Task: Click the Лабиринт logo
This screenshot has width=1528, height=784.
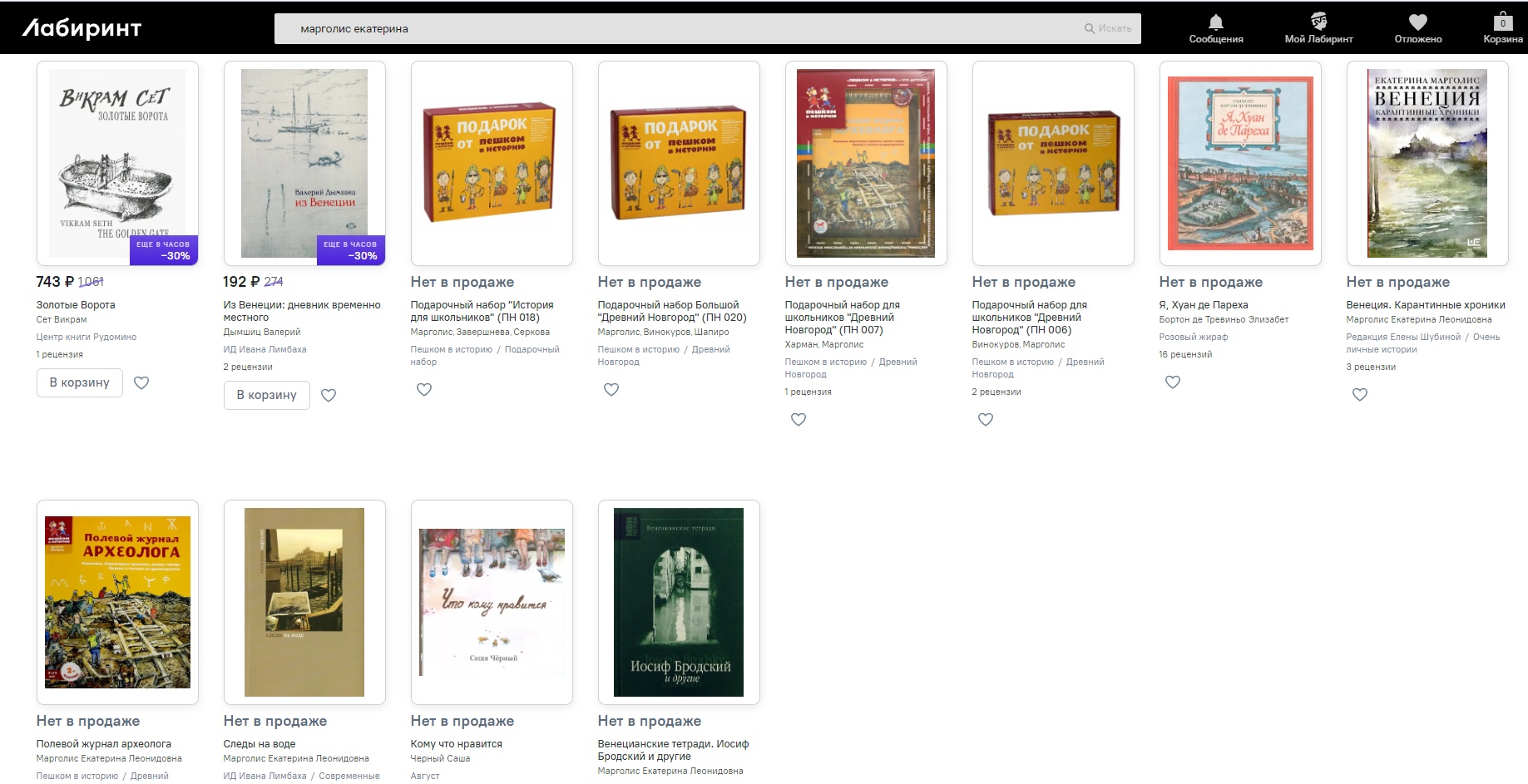Action: [82, 28]
